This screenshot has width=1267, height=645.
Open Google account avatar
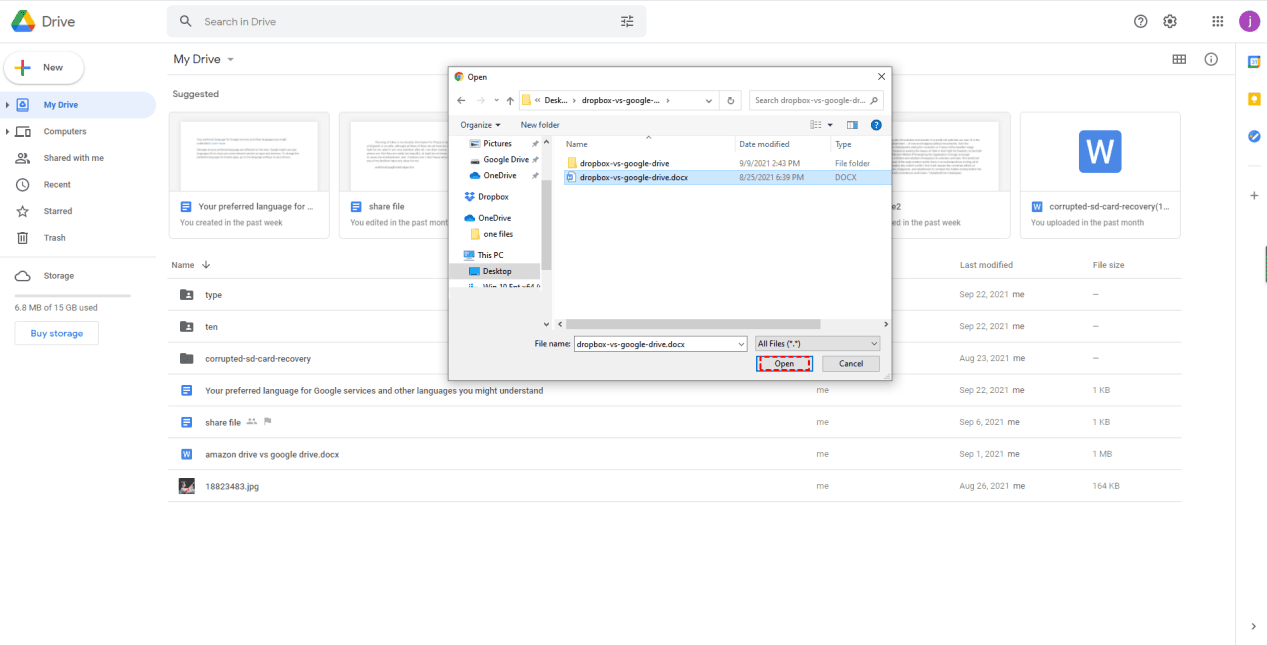pos(1248,21)
